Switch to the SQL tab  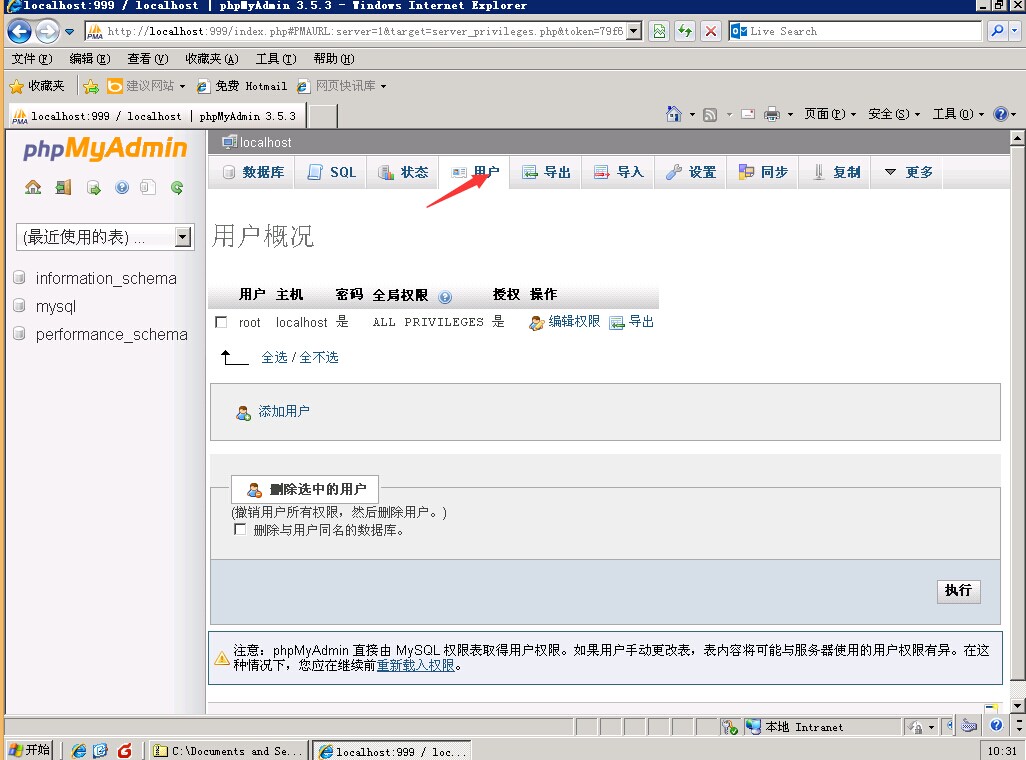click(332, 172)
